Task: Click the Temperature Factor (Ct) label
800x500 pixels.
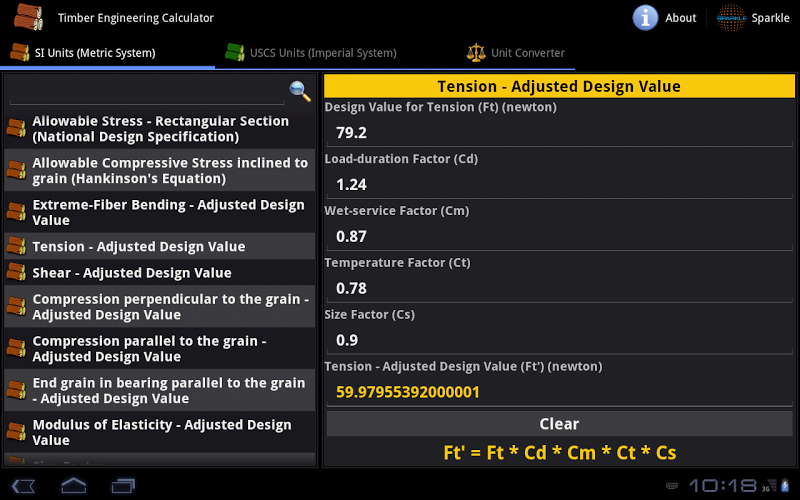Action: coord(397,263)
